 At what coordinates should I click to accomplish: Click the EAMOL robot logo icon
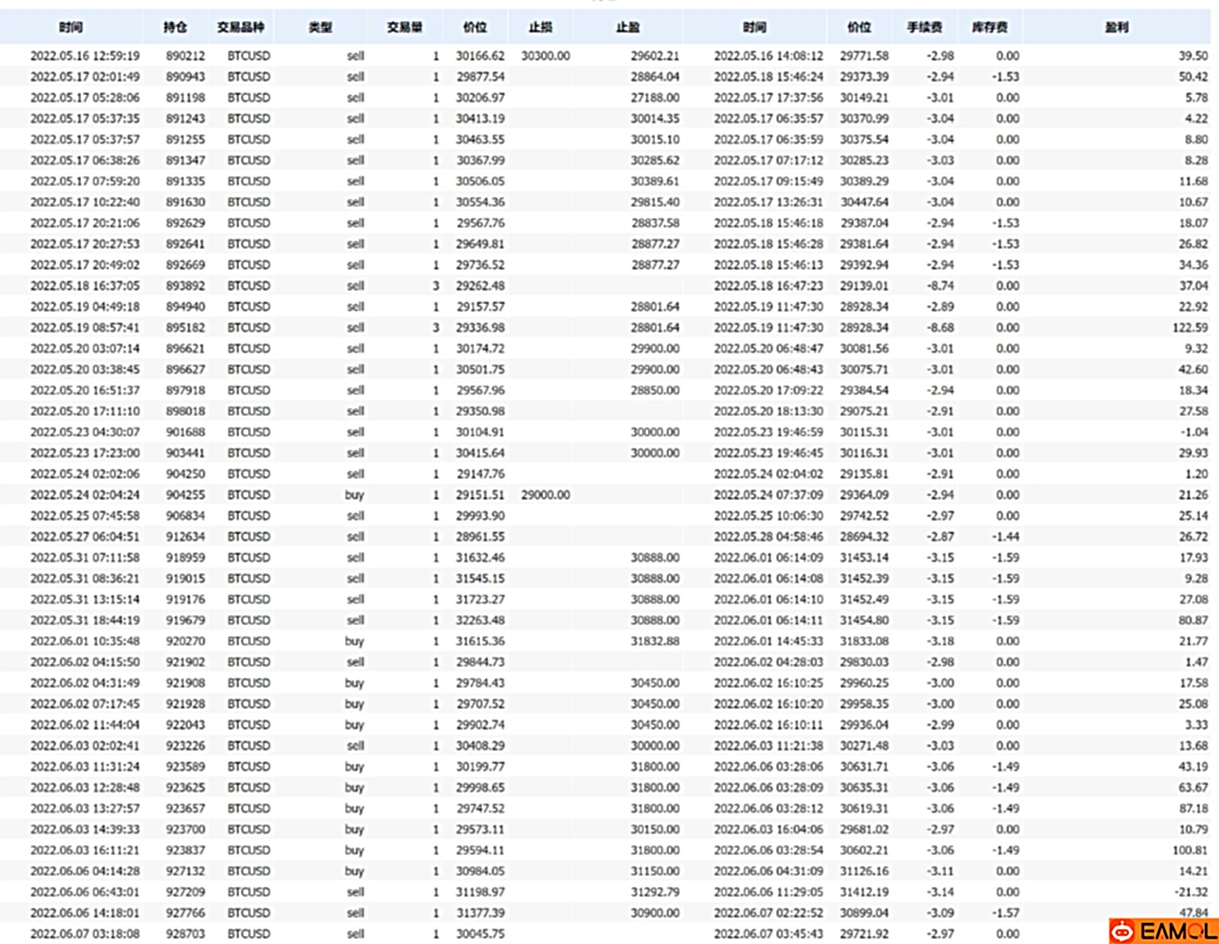click(1123, 931)
